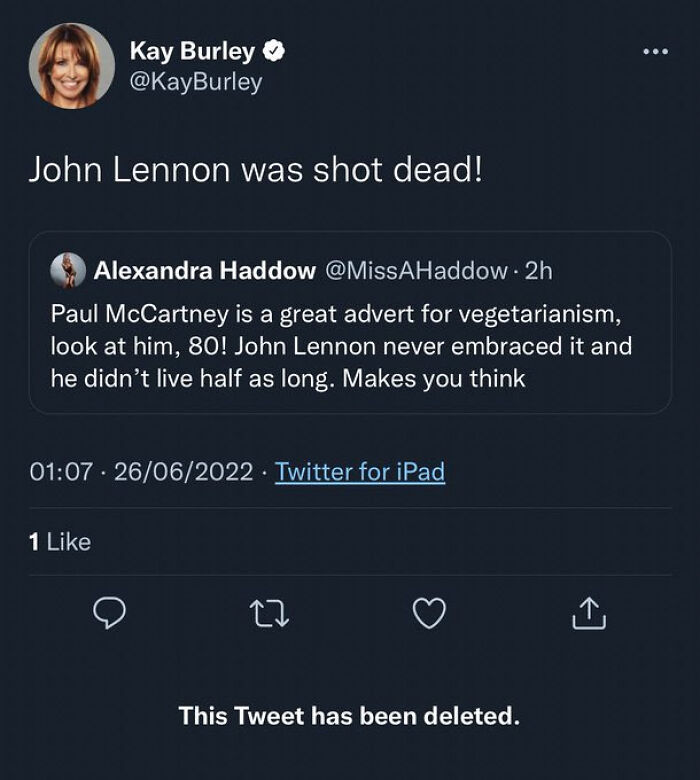Open the quoted tweet about Paul McCartney
Image resolution: width=700 pixels, height=780 pixels.
350,347
